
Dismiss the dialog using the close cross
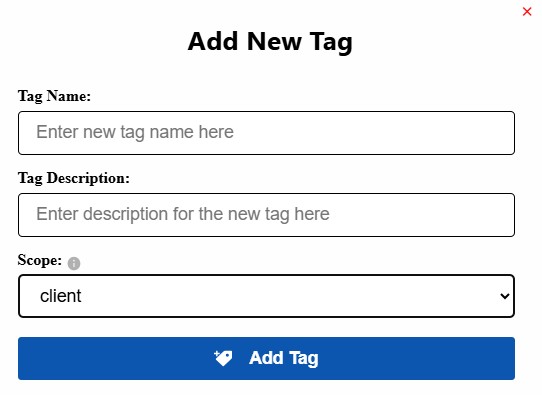[x=527, y=11]
